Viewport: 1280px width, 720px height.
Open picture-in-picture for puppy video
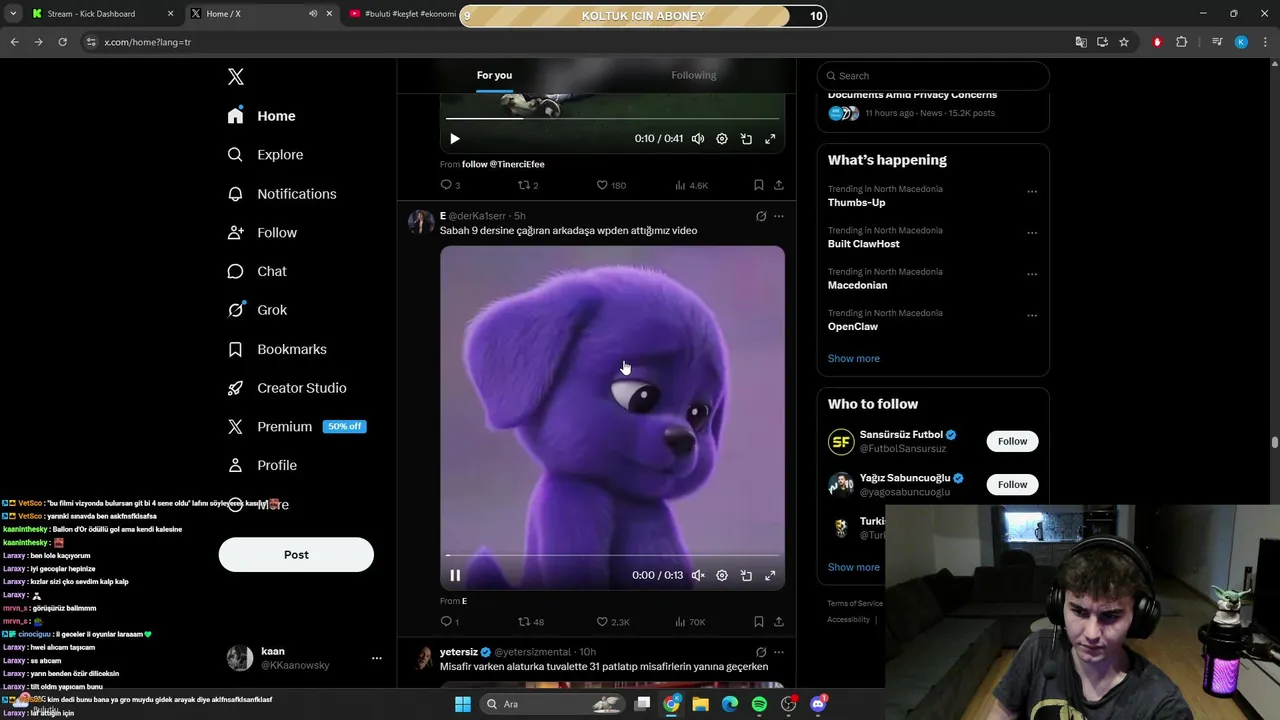[x=746, y=576]
